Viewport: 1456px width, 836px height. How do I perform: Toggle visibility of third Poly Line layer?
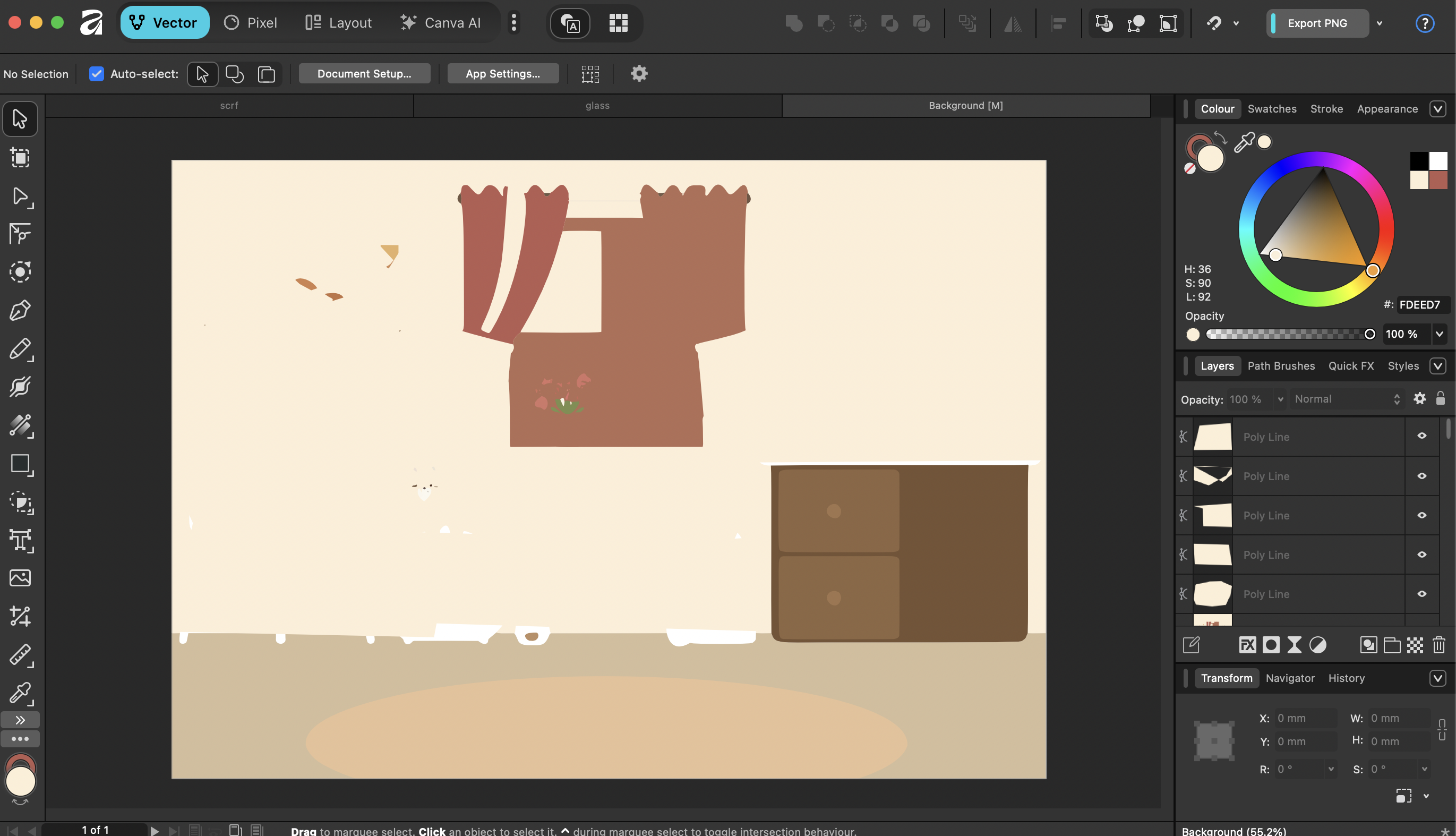pos(1421,515)
